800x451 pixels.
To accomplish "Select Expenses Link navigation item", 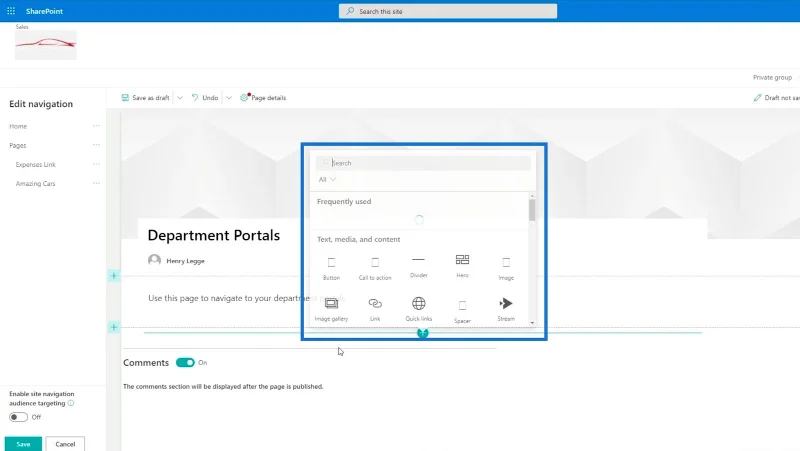I will coord(36,164).
